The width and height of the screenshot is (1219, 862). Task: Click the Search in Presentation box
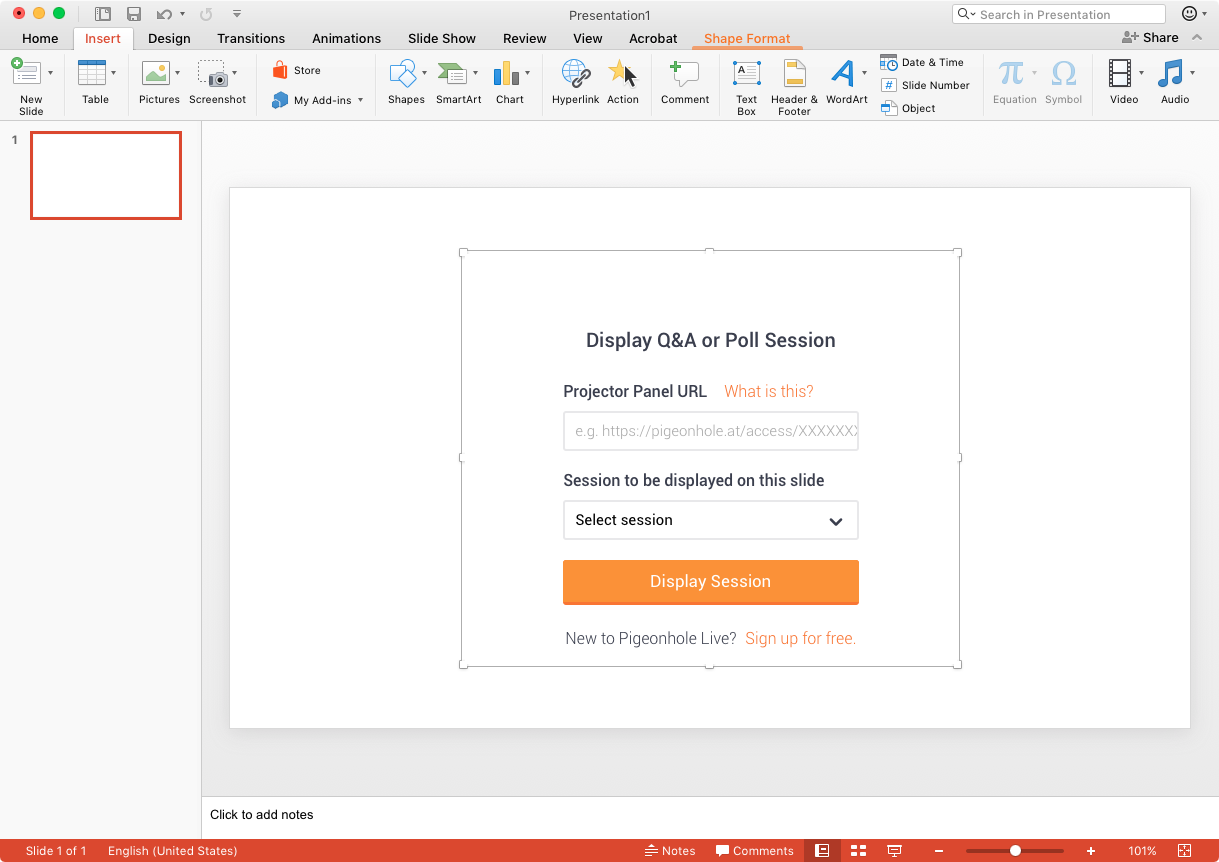tap(1059, 14)
